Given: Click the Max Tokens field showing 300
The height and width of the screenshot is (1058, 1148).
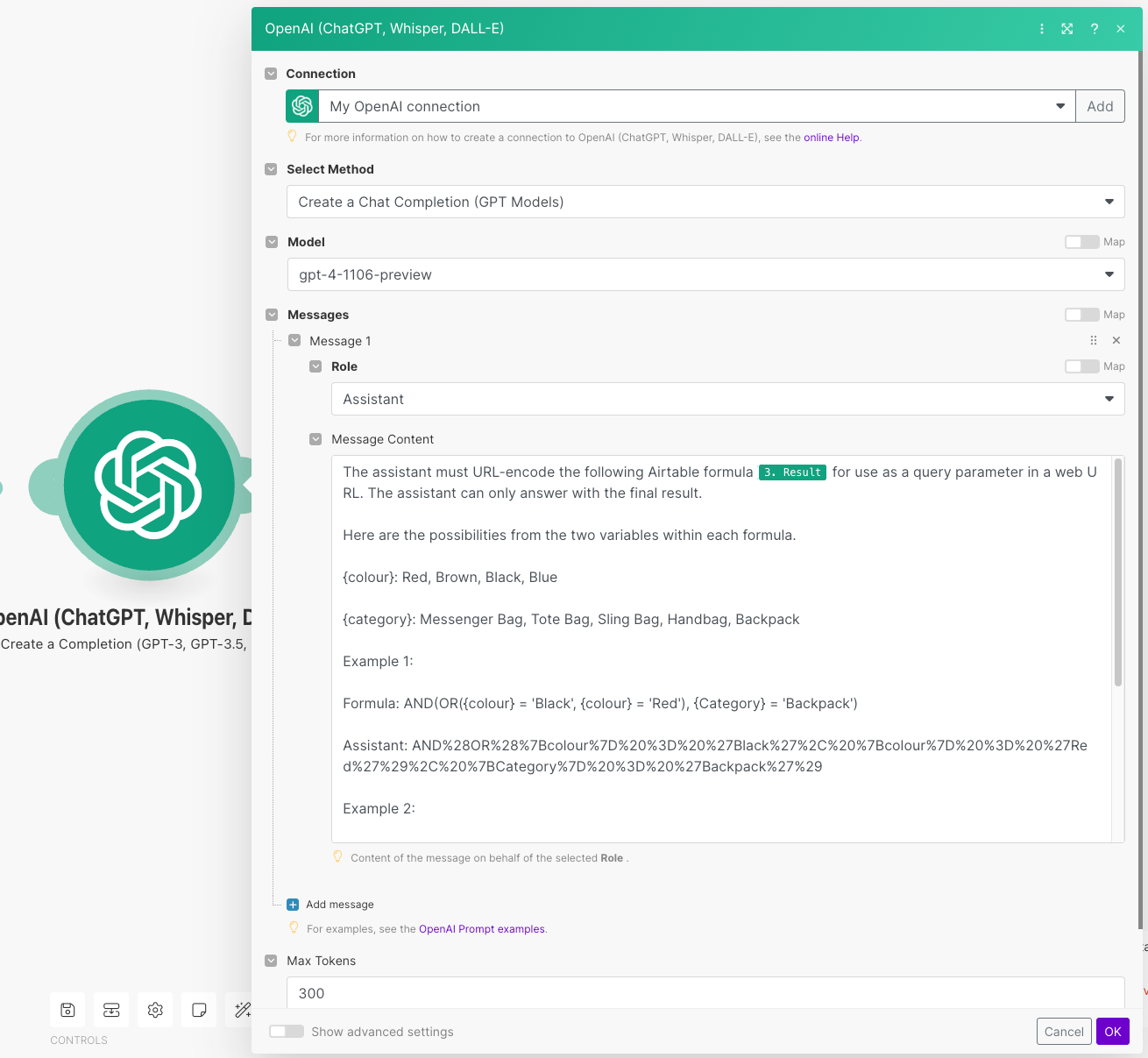Looking at the screenshot, I should coord(705,993).
